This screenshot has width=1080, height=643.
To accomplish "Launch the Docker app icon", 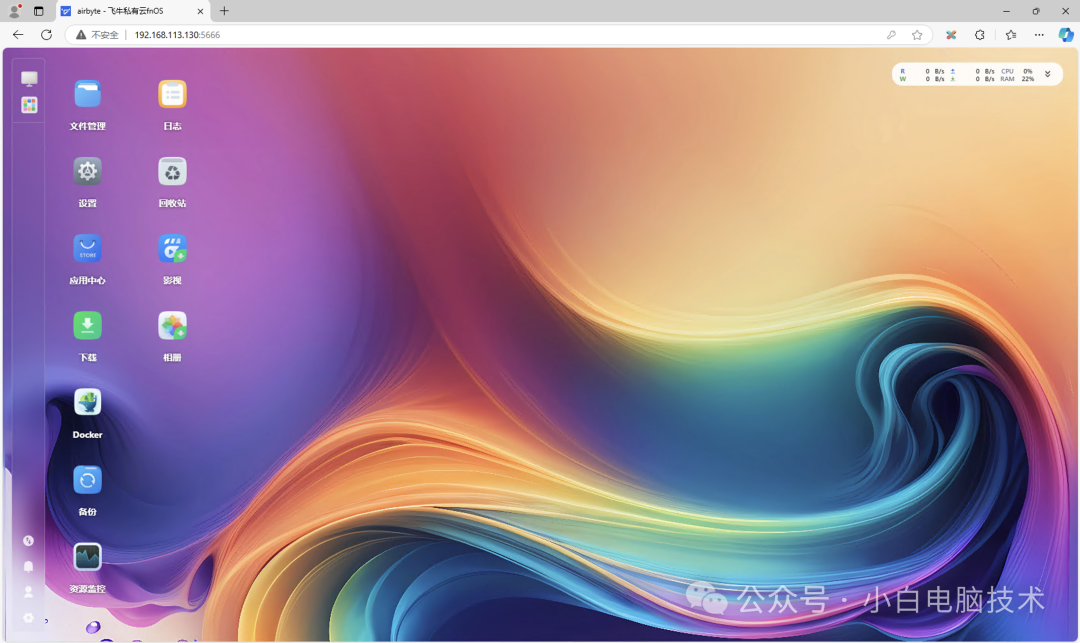I will click(87, 403).
